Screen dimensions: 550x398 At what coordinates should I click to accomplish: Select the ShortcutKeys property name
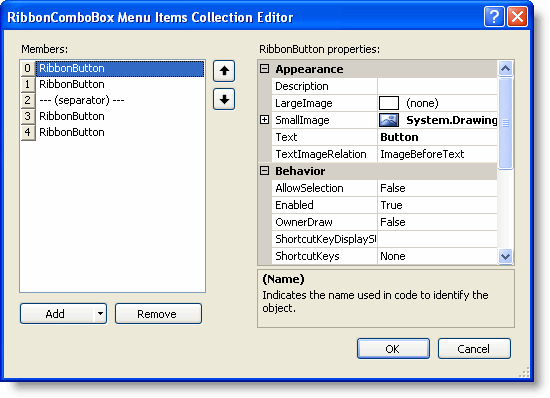pyautogui.click(x=324, y=256)
